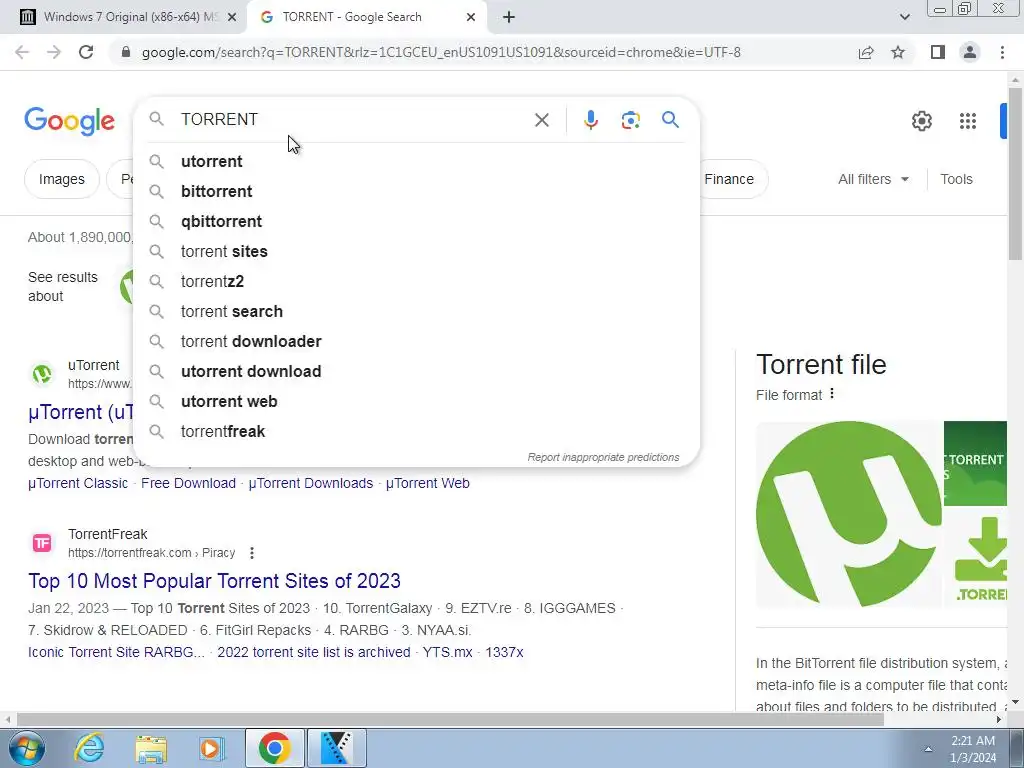Clear the search box with the X
The width and height of the screenshot is (1024, 768).
[x=541, y=120]
